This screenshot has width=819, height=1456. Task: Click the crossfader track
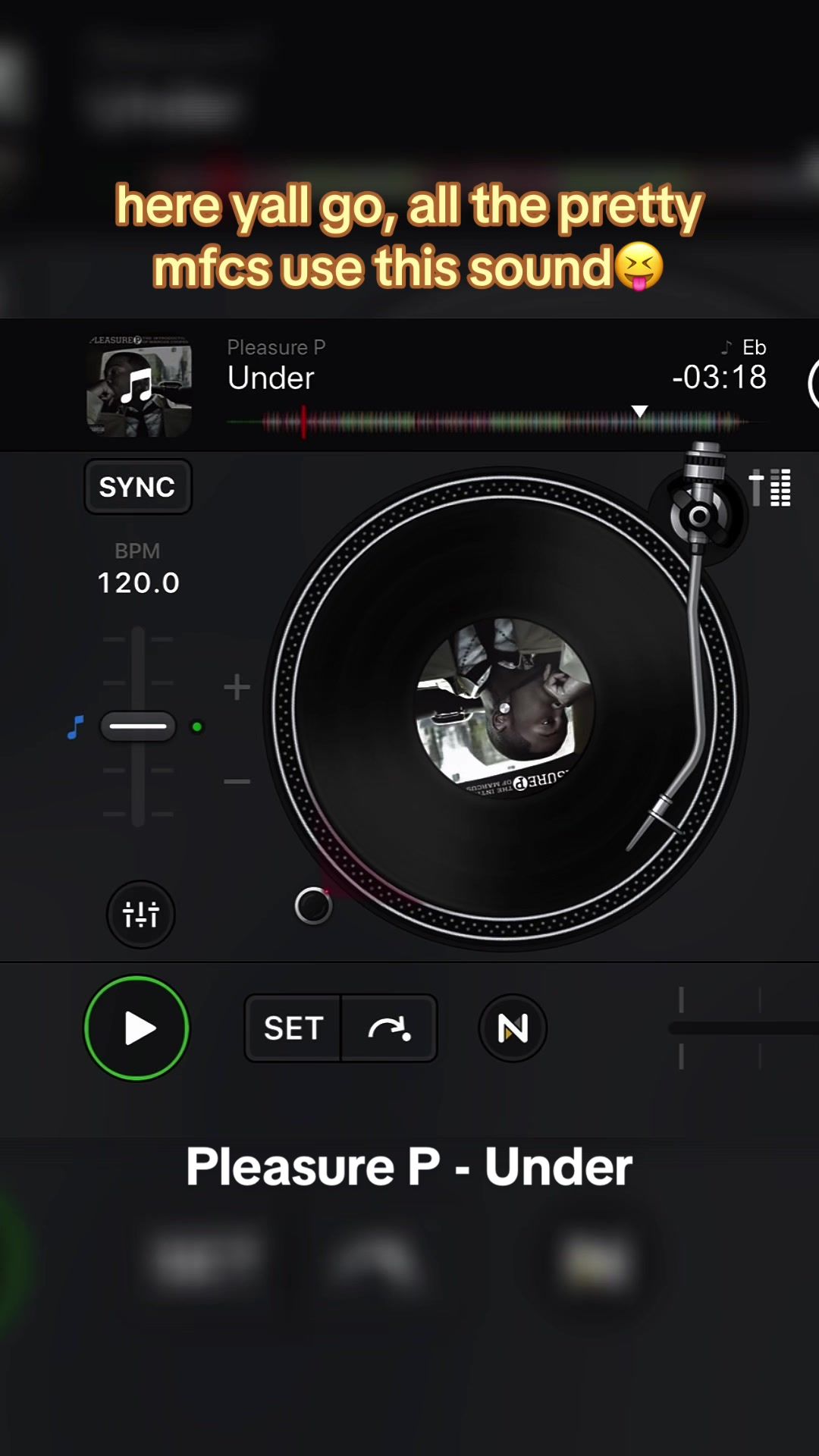[743, 1028]
